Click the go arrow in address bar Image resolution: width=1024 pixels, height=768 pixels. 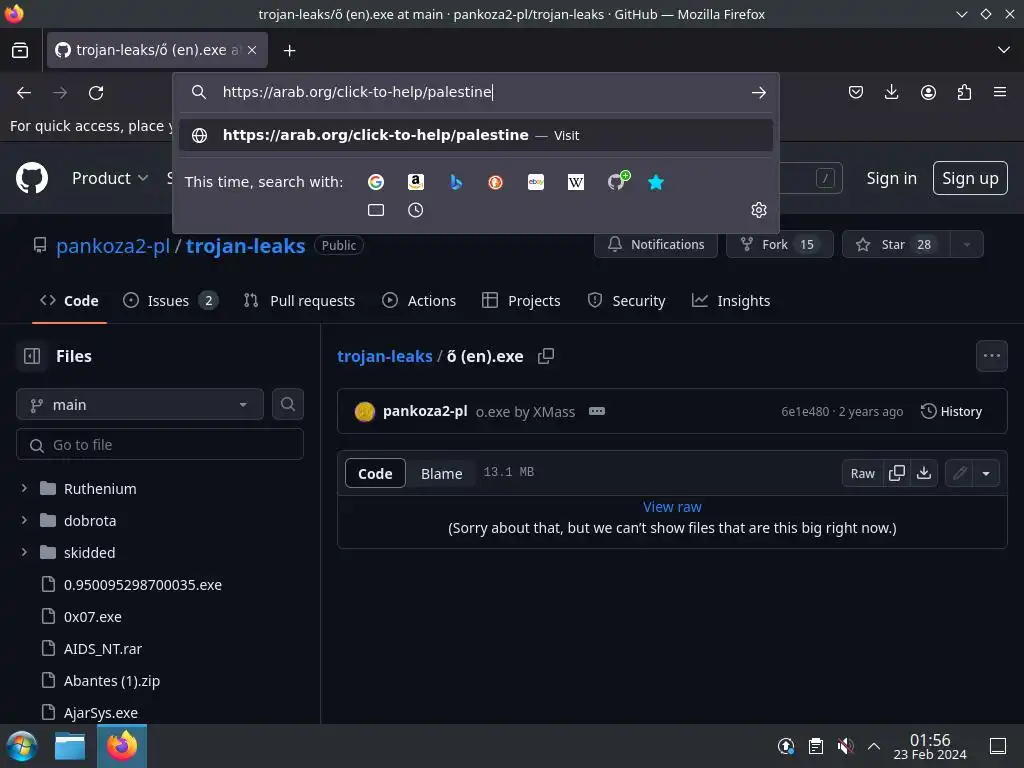pyautogui.click(x=758, y=93)
